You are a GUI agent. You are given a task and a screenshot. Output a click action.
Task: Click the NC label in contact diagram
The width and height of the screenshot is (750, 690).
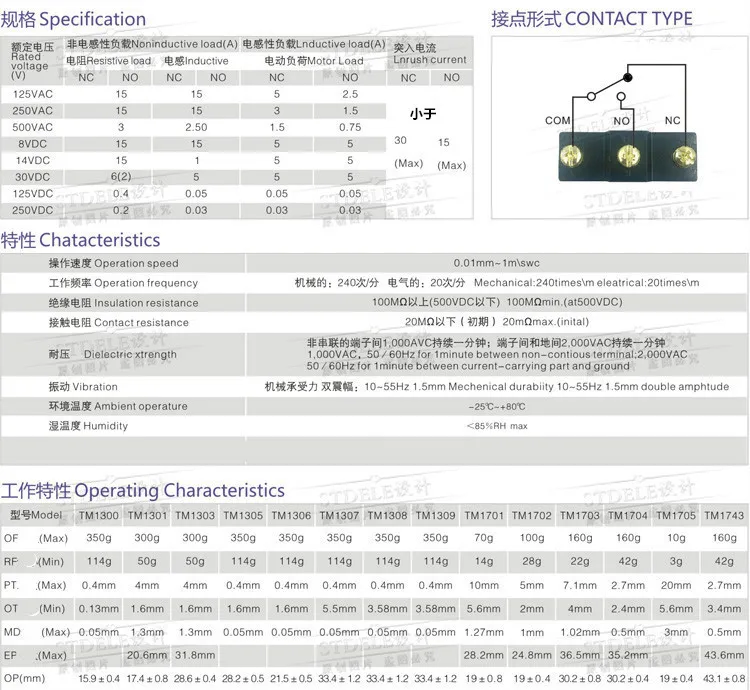click(x=672, y=120)
